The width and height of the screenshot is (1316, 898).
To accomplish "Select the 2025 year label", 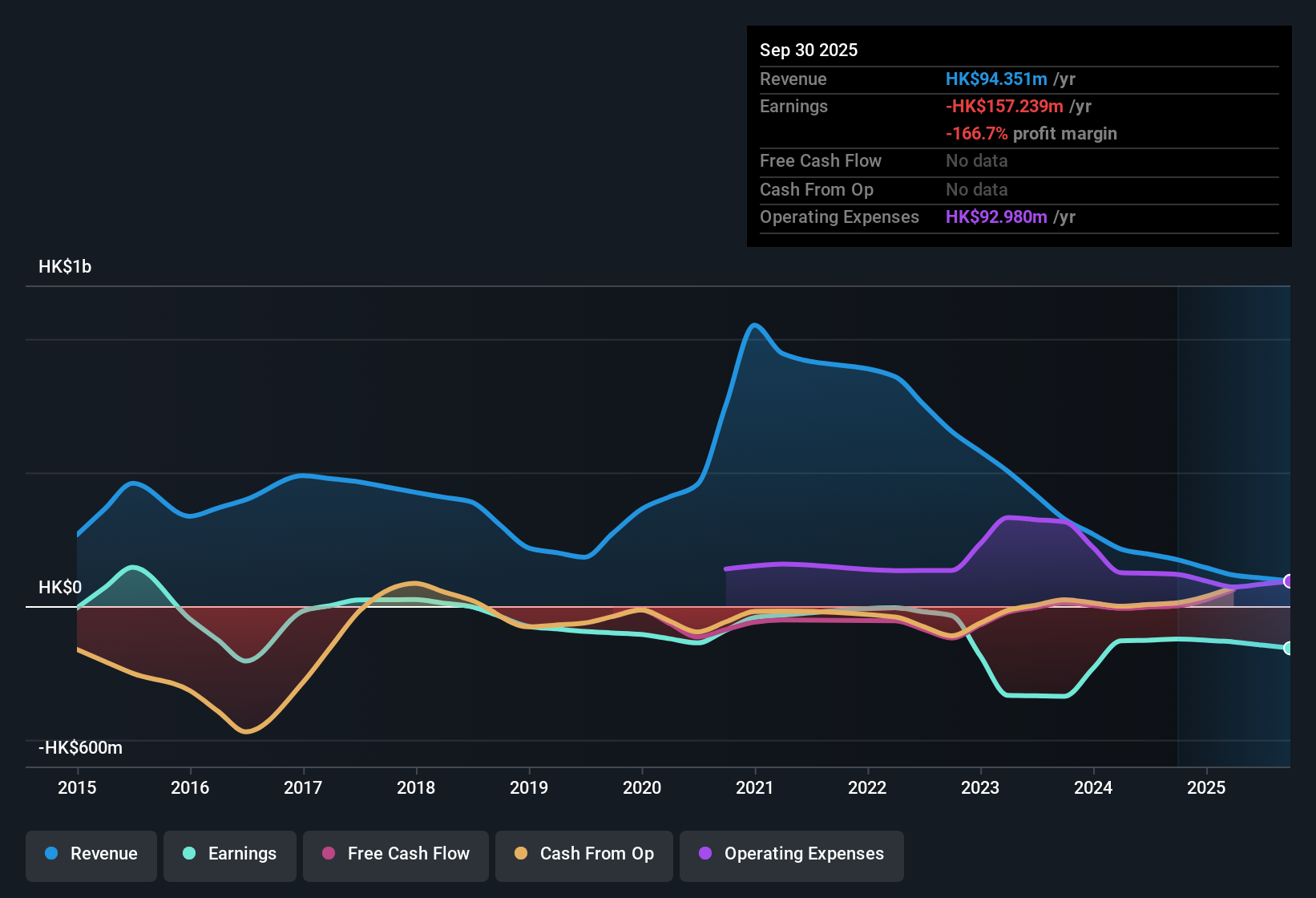I will coord(1207,788).
